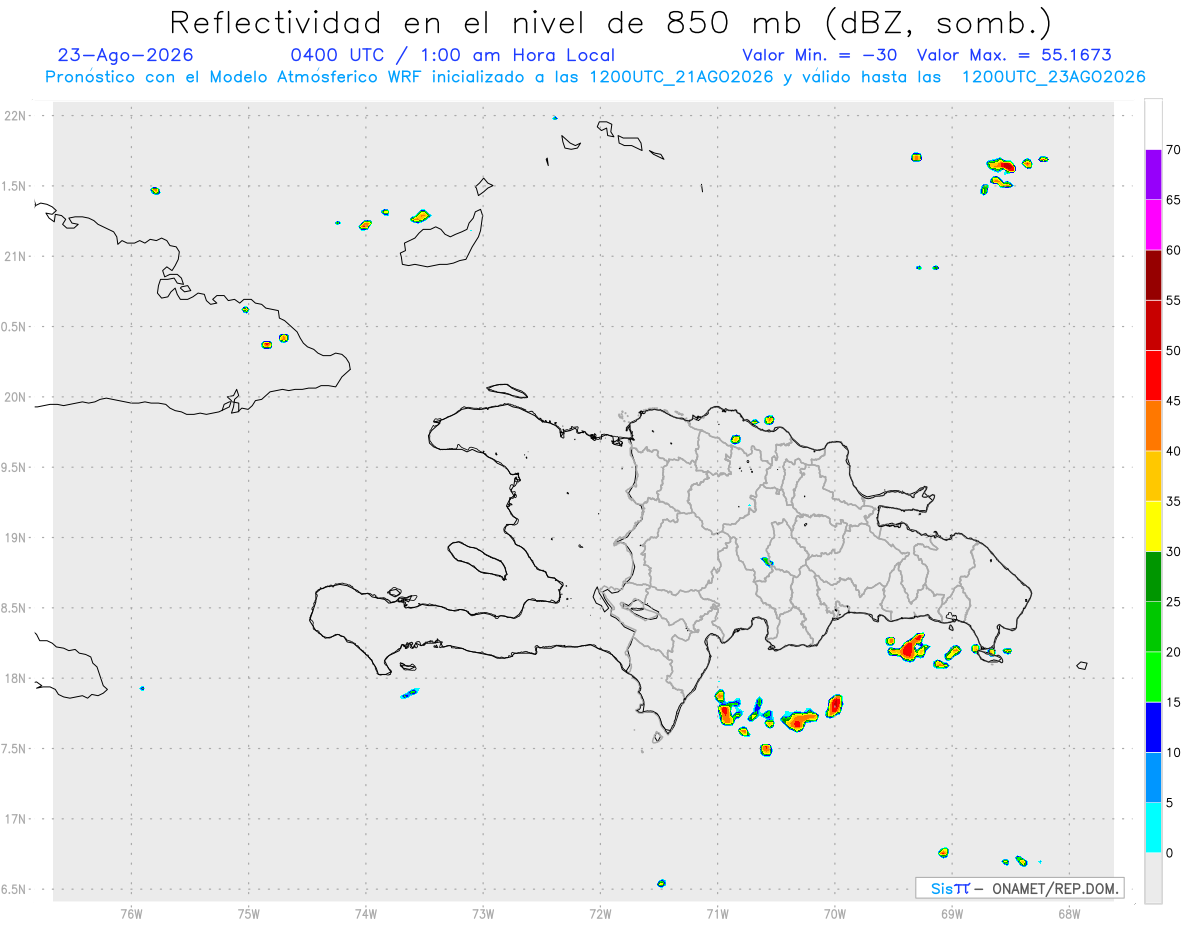Screen dimensions: 1200x927
Task: Select the red 50–55 dBZ legend band
Action: (1153, 325)
